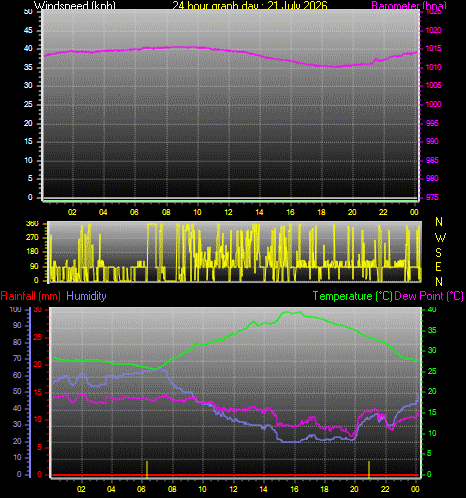The height and width of the screenshot is (498, 466).
Task: Click the yellow marker near hour 06
Action: pyautogui.click(x=147, y=469)
